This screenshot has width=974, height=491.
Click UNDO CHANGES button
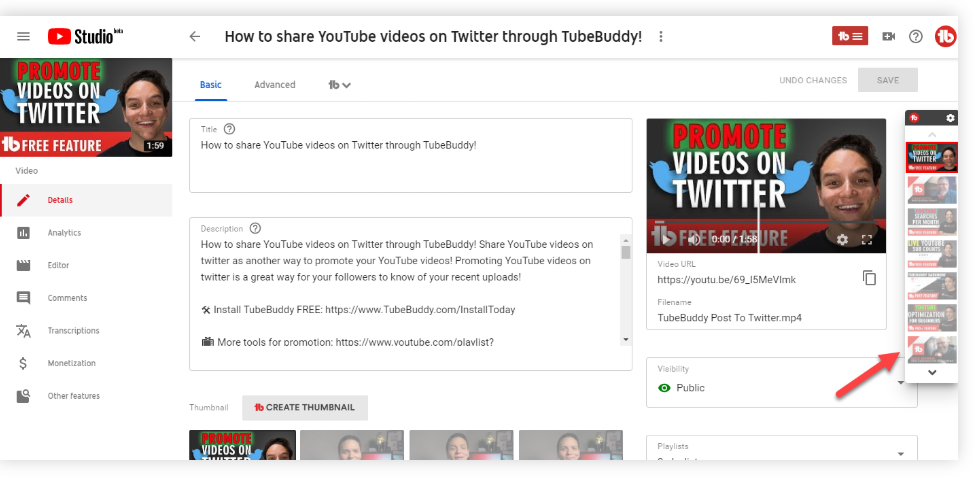pyautogui.click(x=813, y=80)
